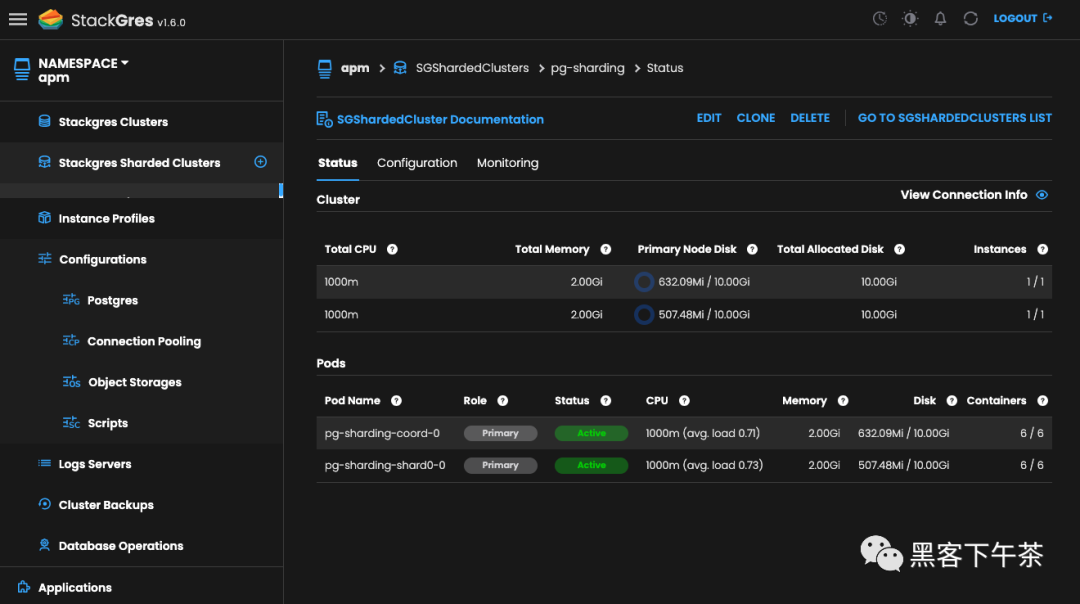Image resolution: width=1080 pixels, height=604 pixels.
Task: Open the hamburger menu icon
Action: 18,19
